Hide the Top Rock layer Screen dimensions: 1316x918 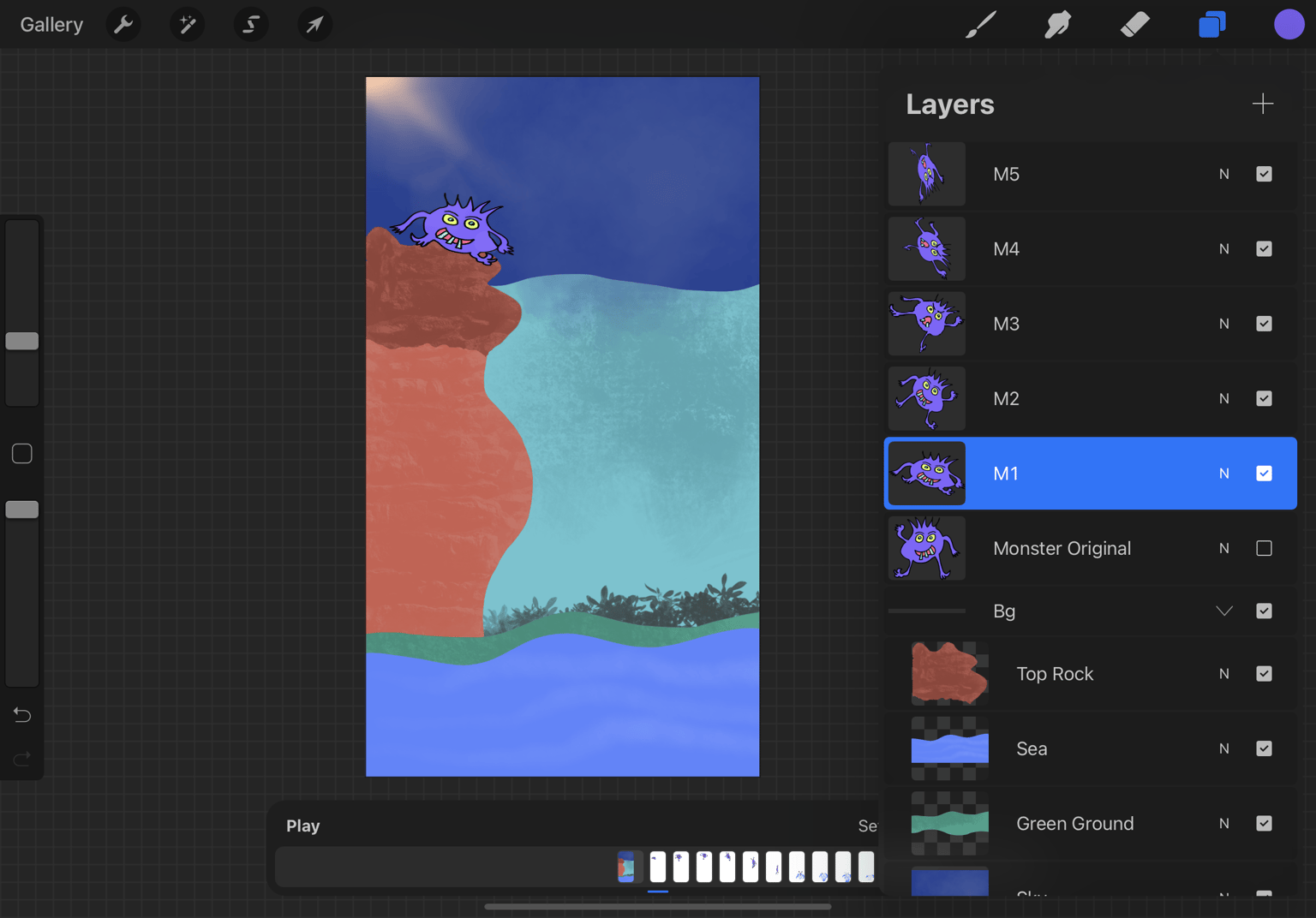(1264, 674)
